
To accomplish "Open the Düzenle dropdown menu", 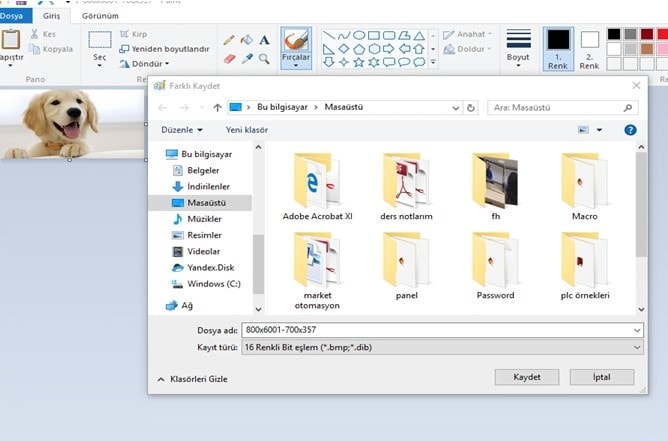I will [182, 130].
